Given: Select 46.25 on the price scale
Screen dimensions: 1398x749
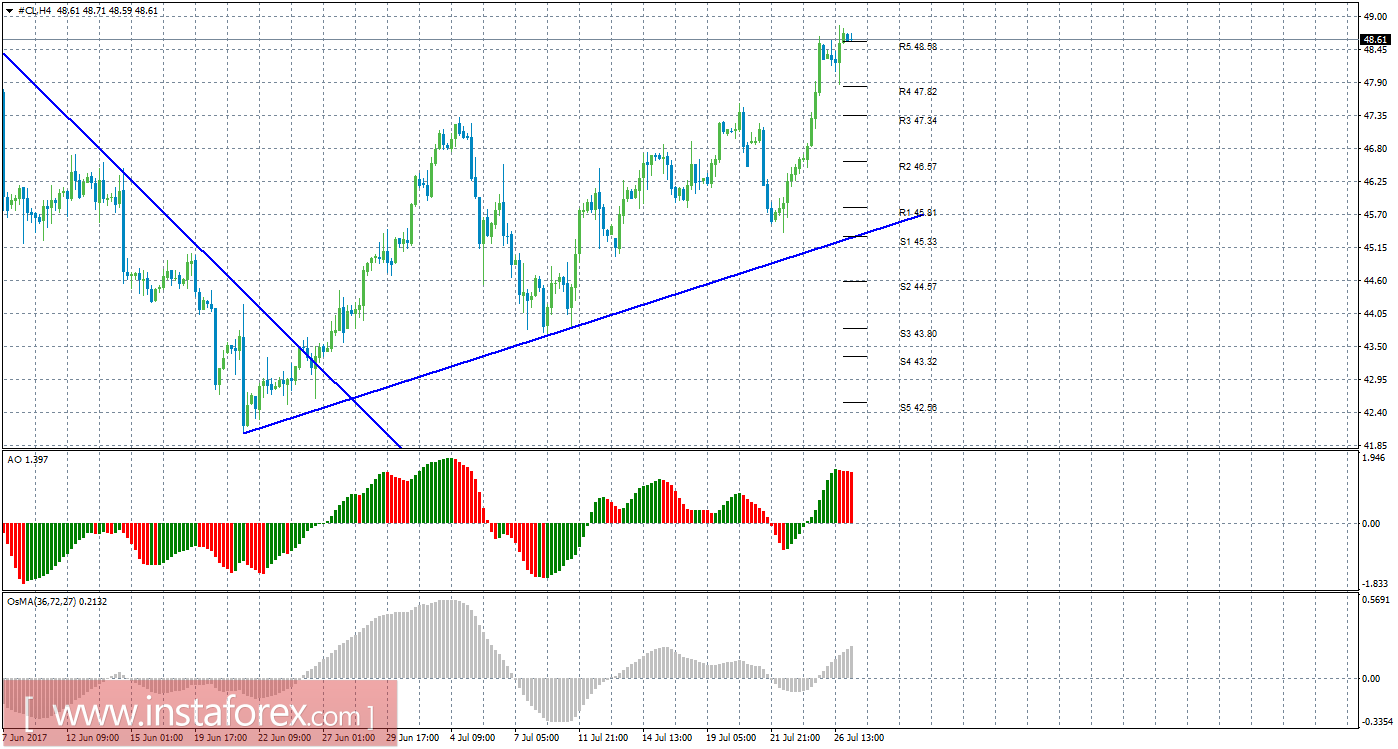Looking at the screenshot, I should [1376, 182].
